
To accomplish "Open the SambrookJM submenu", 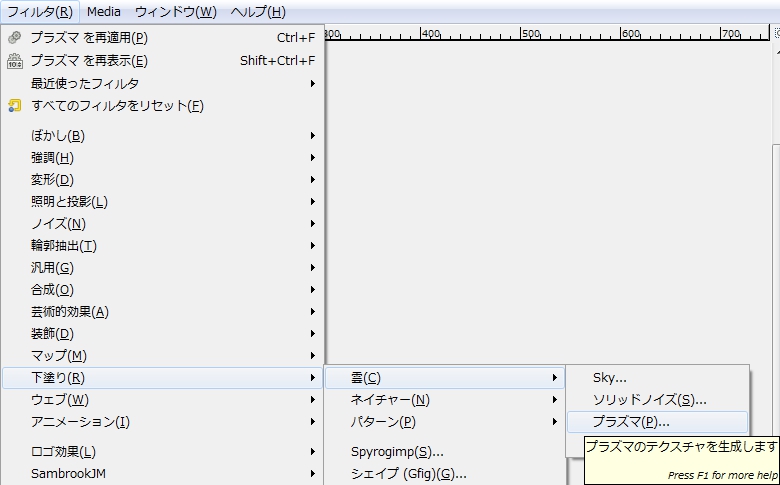I will (163, 474).
